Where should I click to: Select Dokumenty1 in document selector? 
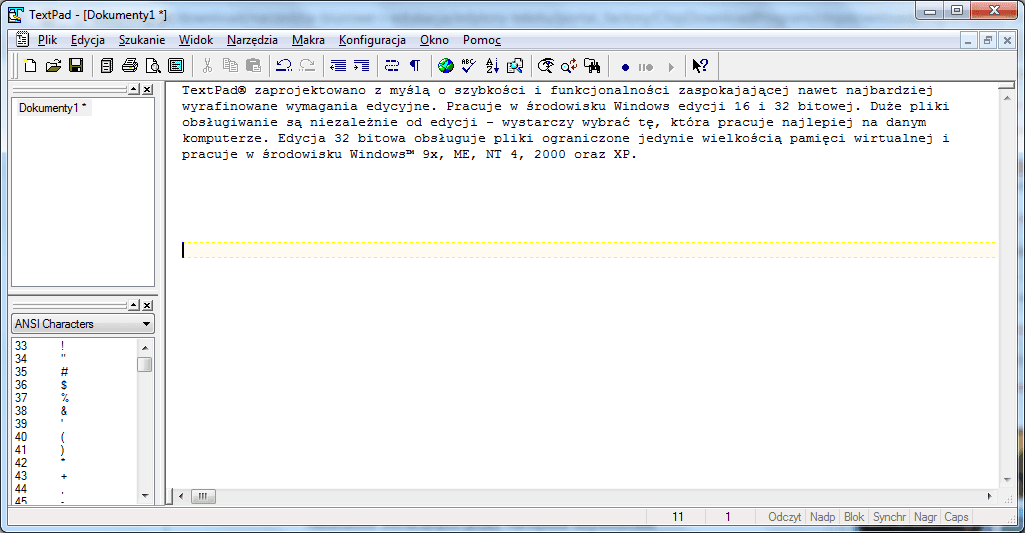(x=52, y=108)
